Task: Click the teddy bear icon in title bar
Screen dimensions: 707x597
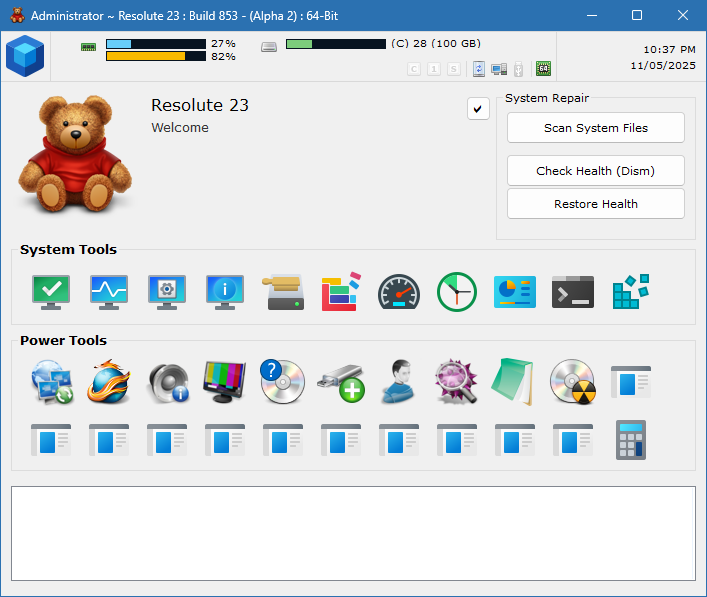Action: (x=18, y=15)
